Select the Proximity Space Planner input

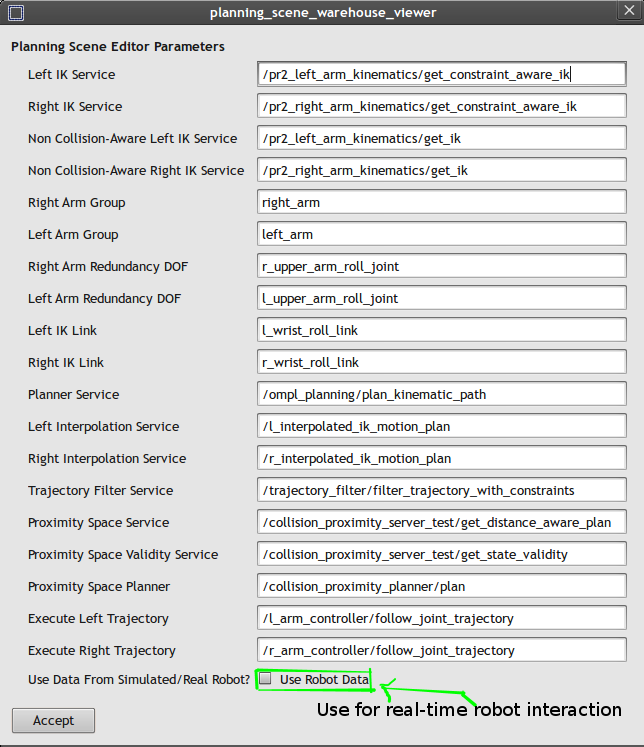[441, 587]
